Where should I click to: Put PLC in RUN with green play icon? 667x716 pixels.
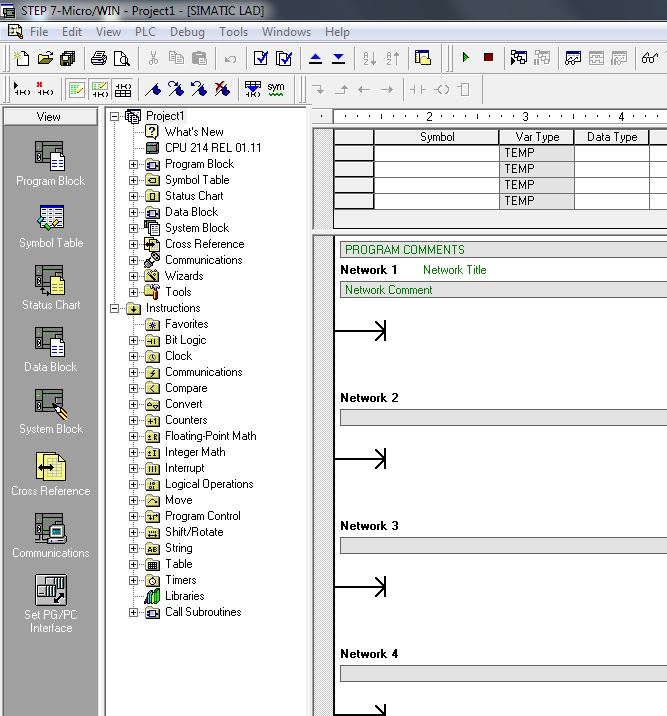(x=465, y=58)
